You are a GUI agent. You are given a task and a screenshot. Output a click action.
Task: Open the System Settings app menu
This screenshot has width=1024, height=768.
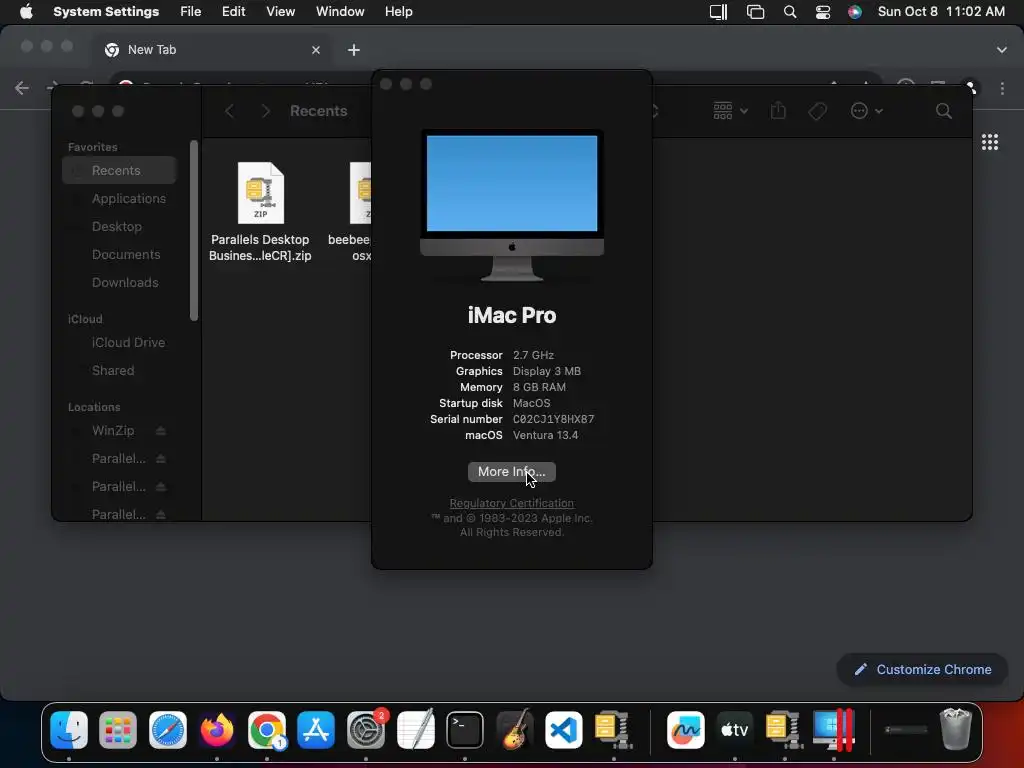tap(106, 12)
